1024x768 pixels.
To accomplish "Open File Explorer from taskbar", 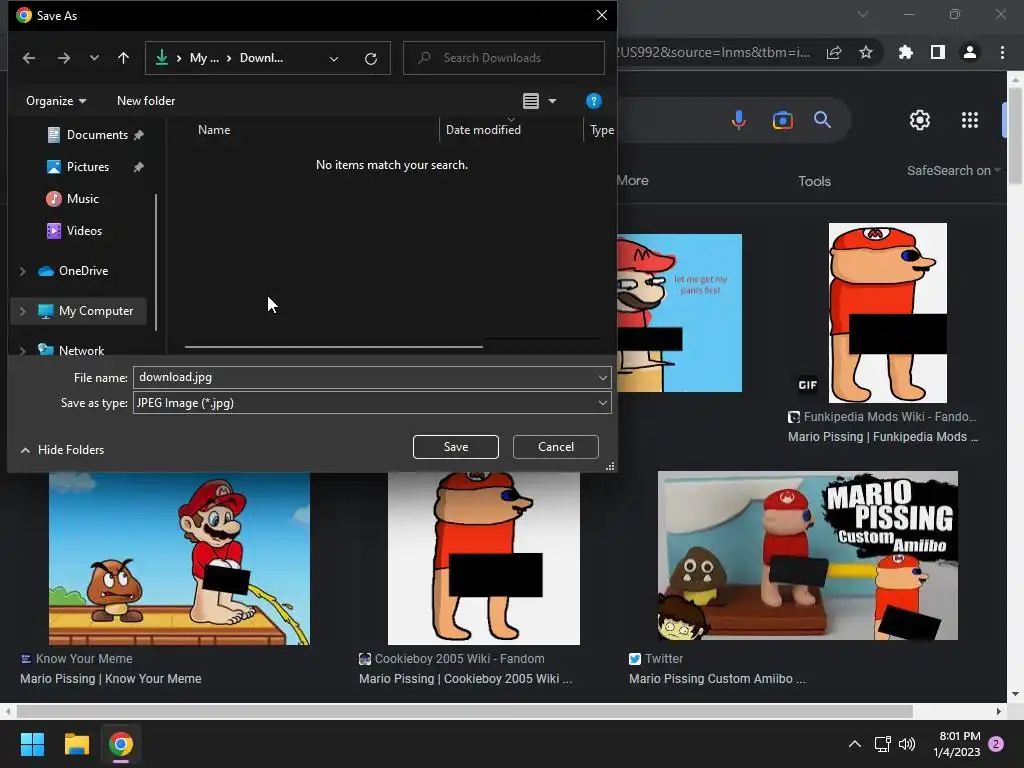I will point(76,744).
